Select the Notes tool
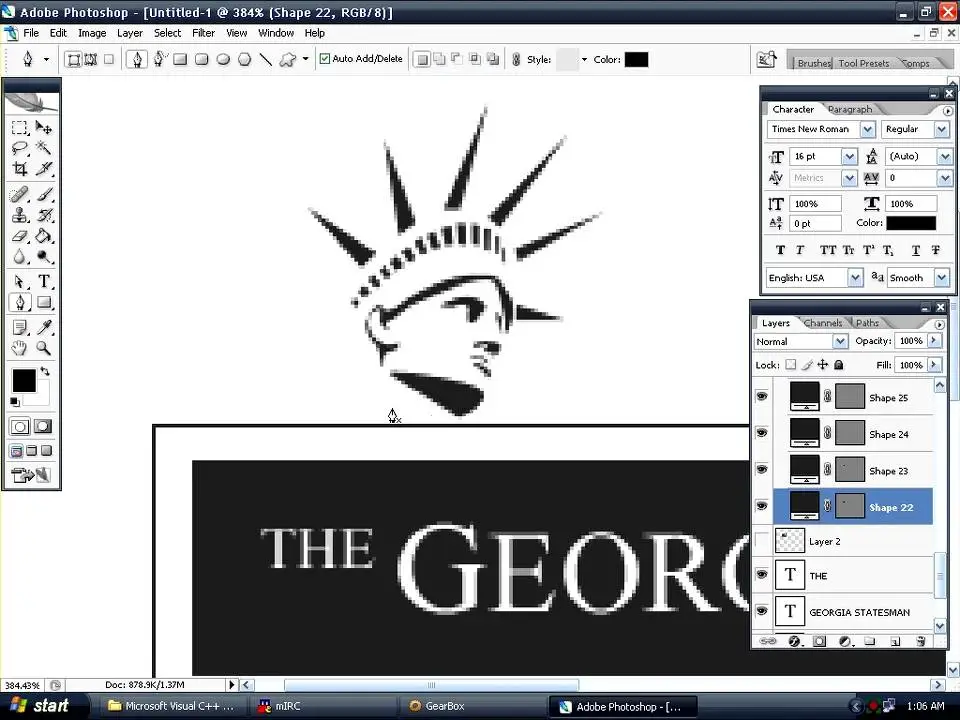The width and height of the screenshot is (960, 720). [20, 328]
